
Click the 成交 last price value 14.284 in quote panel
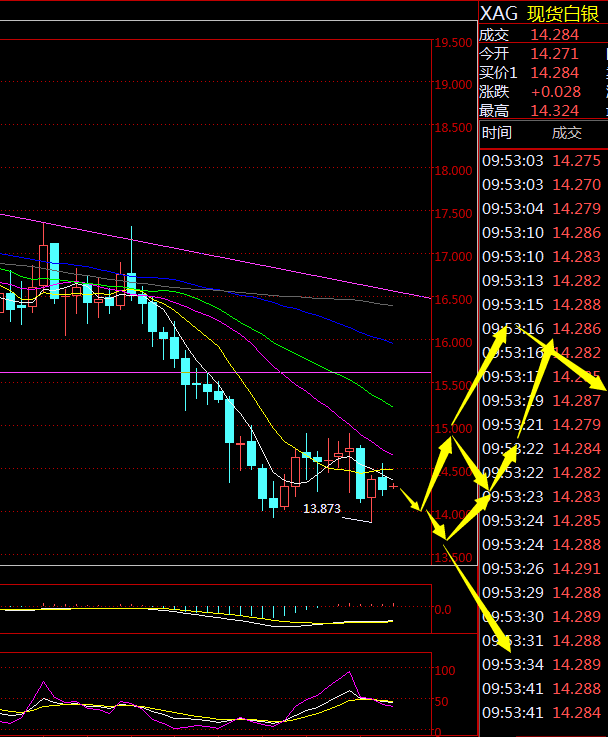[554, 35]
